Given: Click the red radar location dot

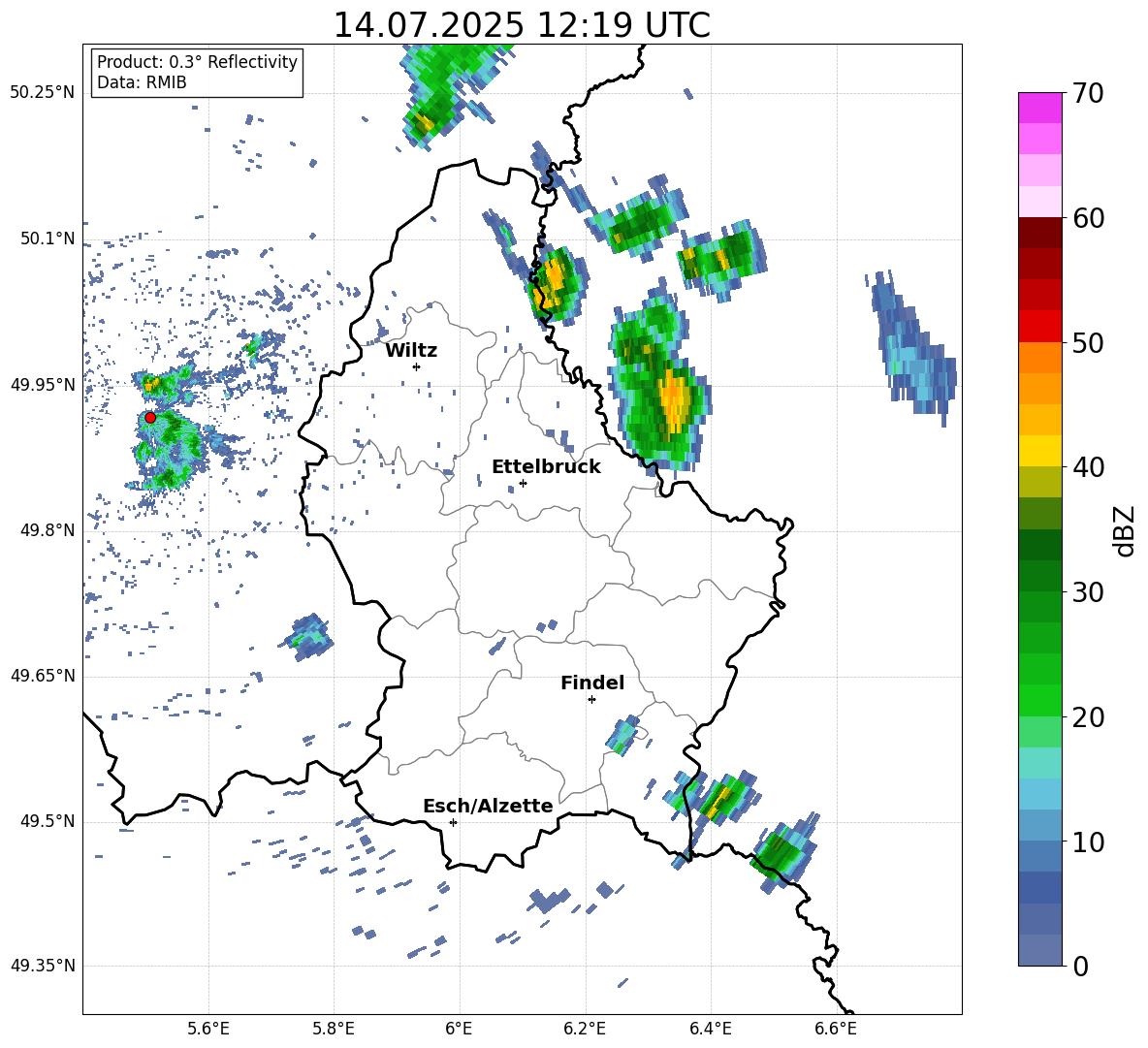Looking at the screenshot, I should 150,417.
